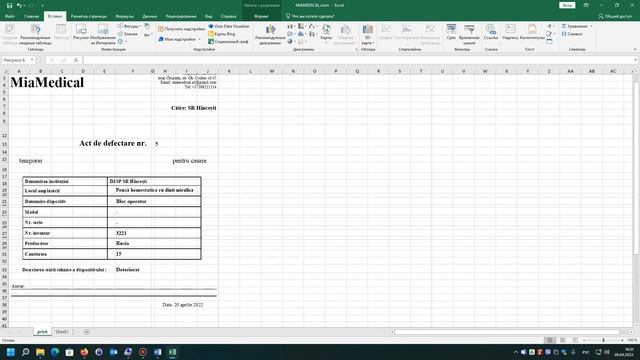
Task: Select the 'Act de defectare nr.' title cell
Action: pyautogui.click(x=113, y=143)
